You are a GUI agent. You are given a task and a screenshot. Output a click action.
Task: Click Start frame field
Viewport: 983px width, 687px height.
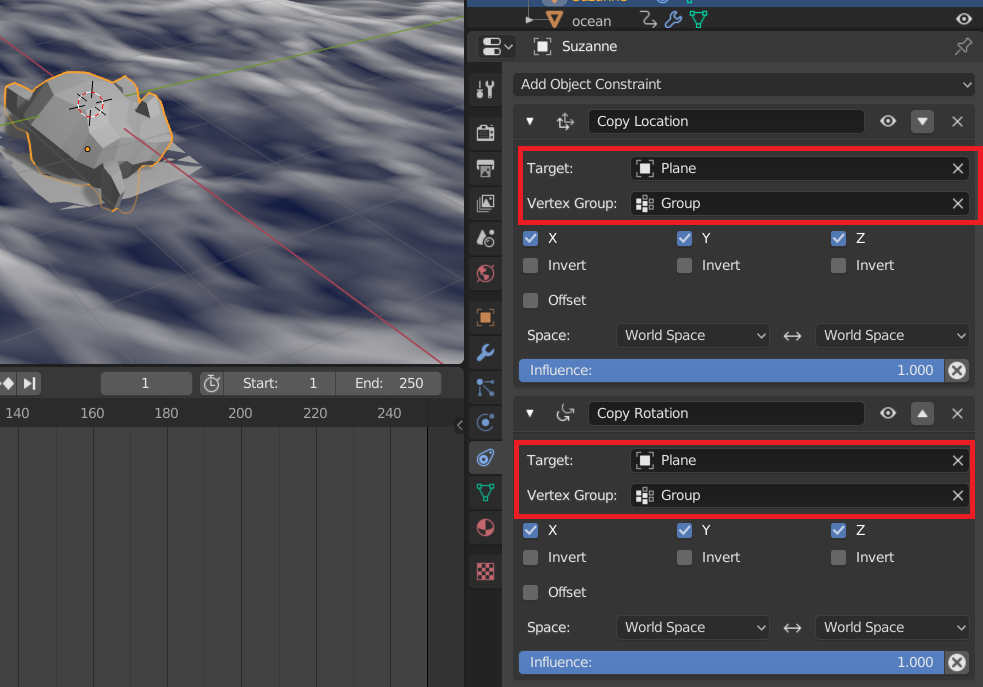[x=280, y=383]
